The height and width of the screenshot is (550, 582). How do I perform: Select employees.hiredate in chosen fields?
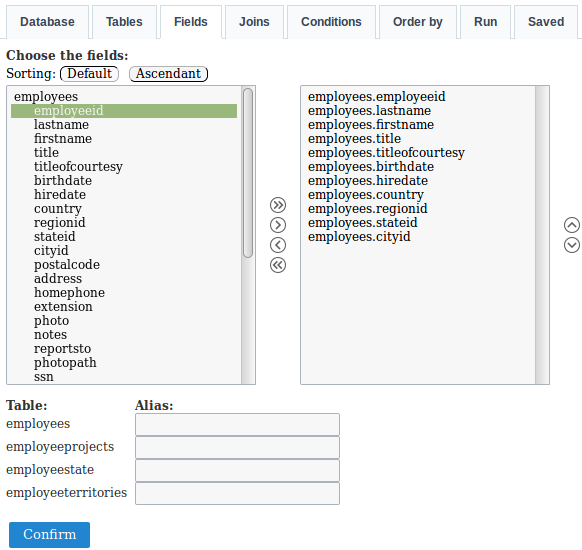[419, 181]
